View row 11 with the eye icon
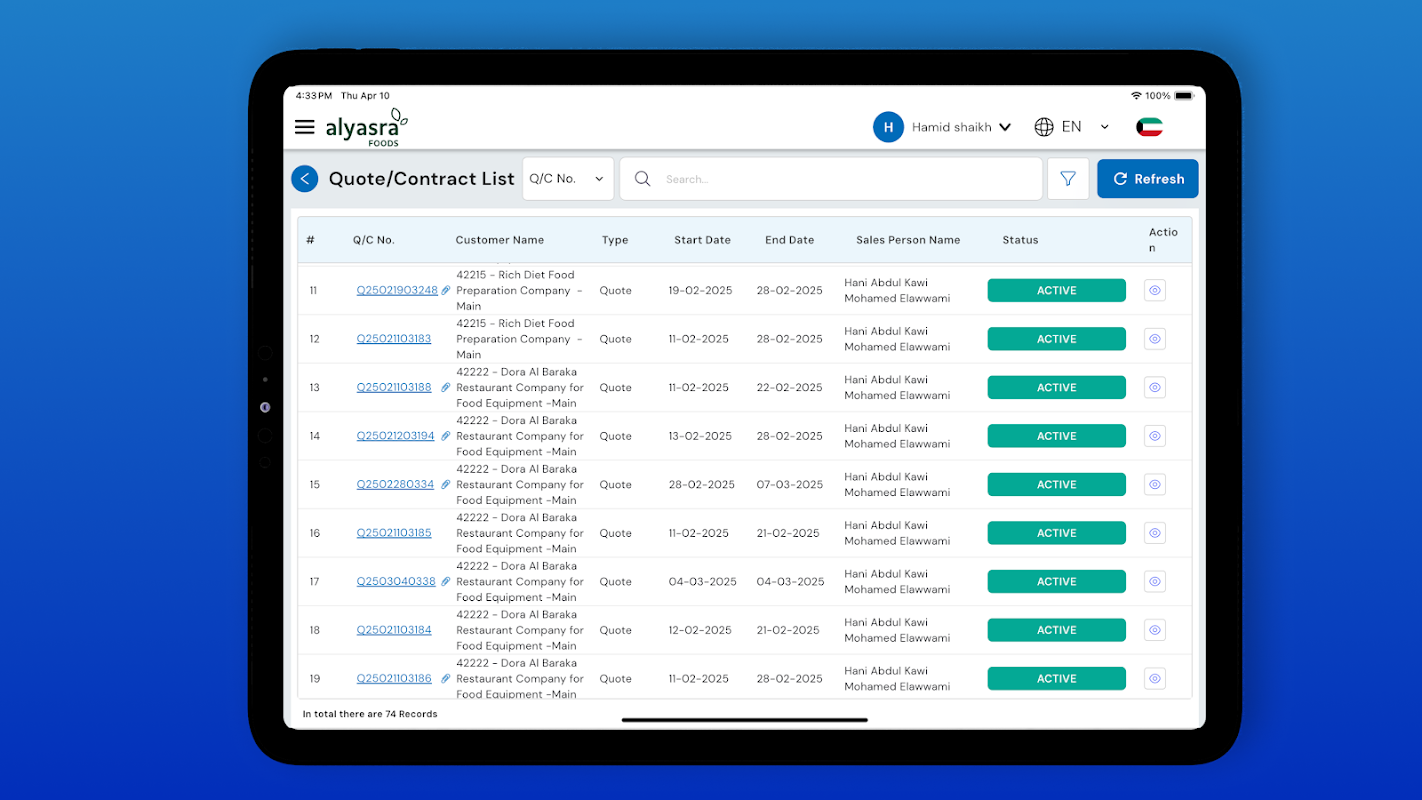The width and height of the screenshot is (1422, 800). tap(1155, 291)
